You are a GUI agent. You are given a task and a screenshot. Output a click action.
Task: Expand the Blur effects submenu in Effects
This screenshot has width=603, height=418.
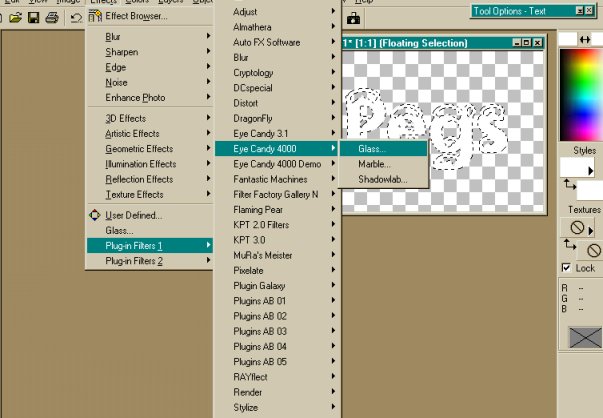(150, 37)
